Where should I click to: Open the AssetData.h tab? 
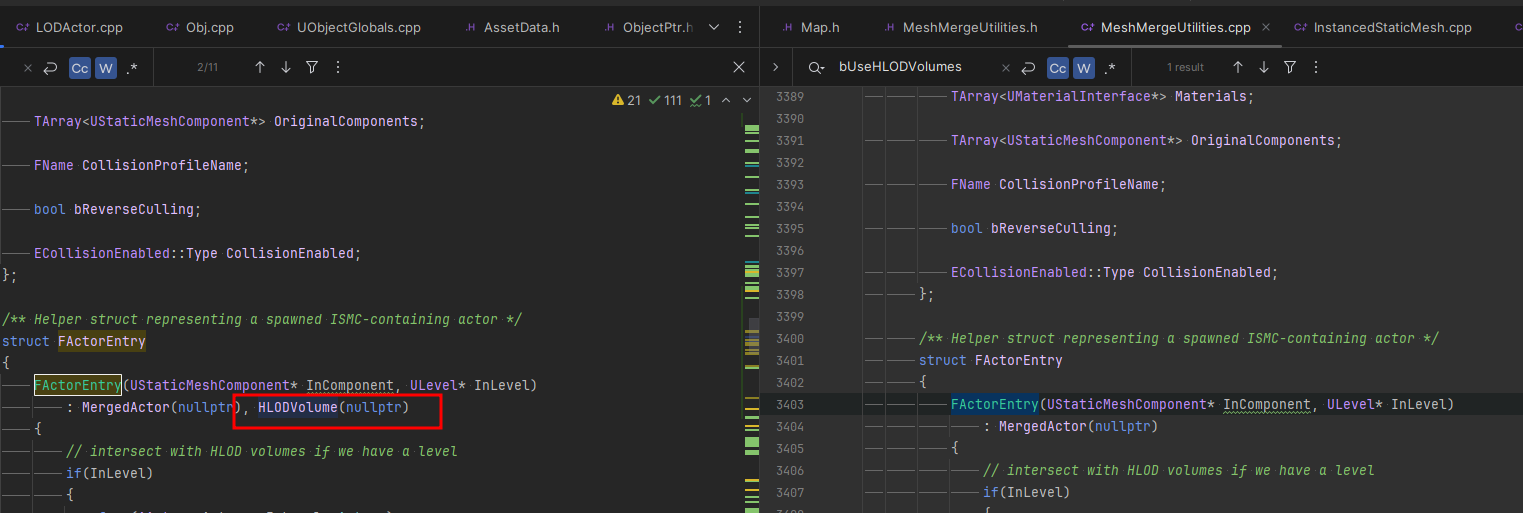[510, 27]
